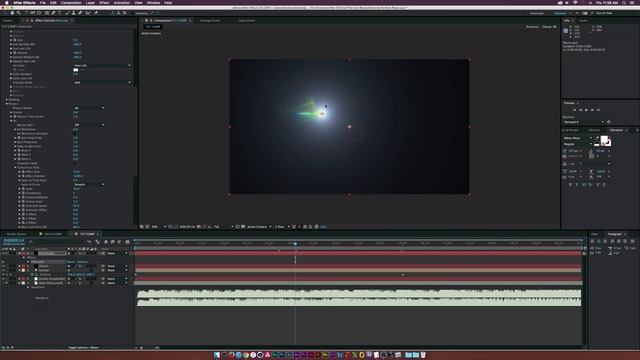Open Finder from the Dock
The width and height of the screenshot is (640, 360).
[217, 355]
